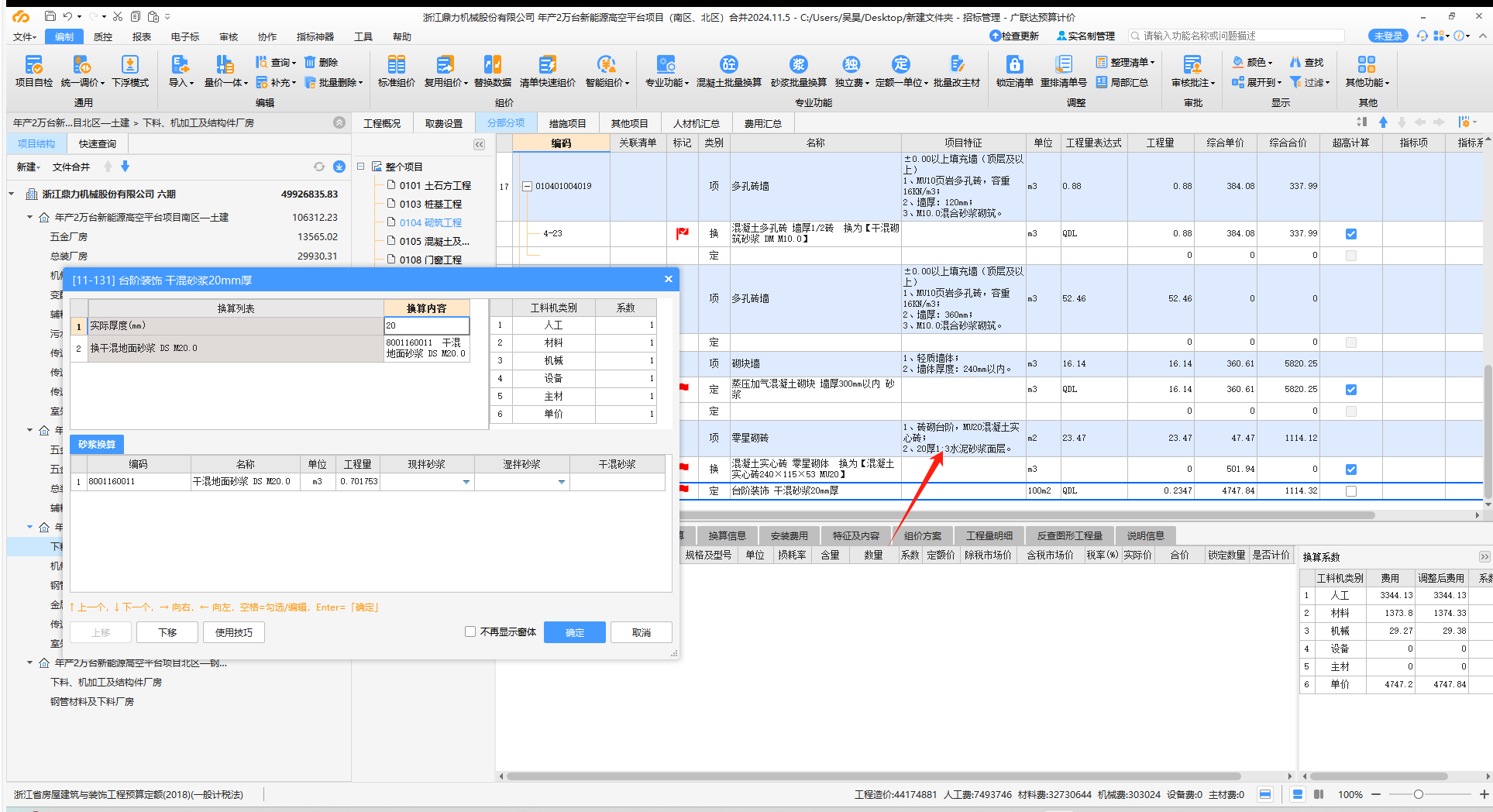Click the 重排清单号 icon
The height and width of the screenshot is (812, 1493).
click(1064, 71)
